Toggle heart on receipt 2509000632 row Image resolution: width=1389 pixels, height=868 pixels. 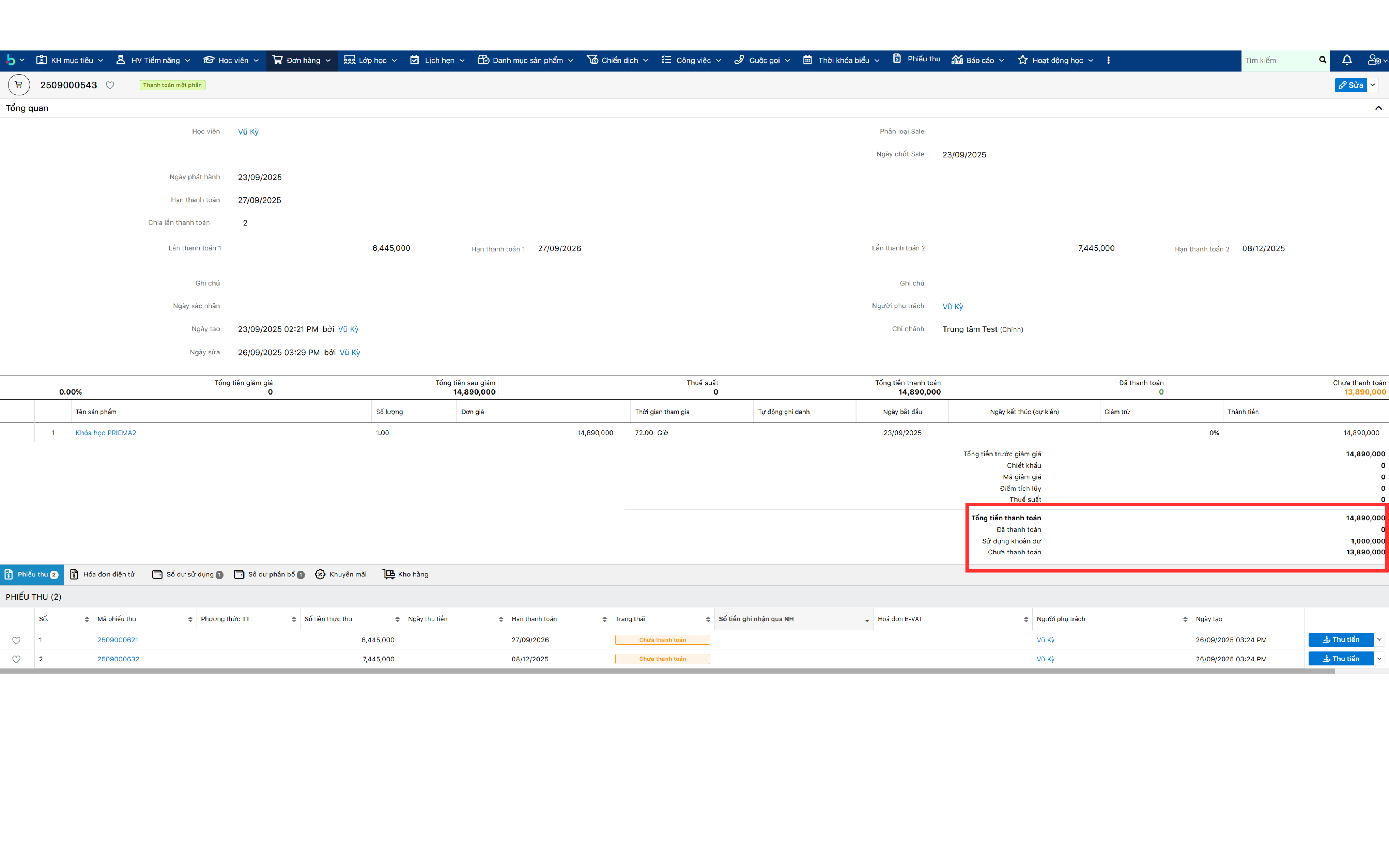(x=16, y=659)
